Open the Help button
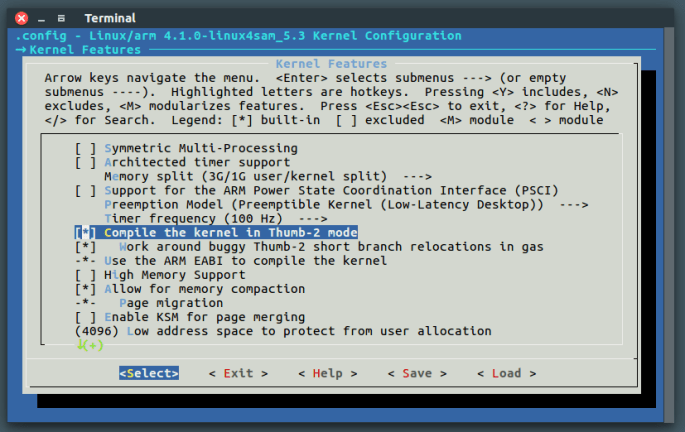The height and width of the screenshot is (432, 685). tap(327, 373)
